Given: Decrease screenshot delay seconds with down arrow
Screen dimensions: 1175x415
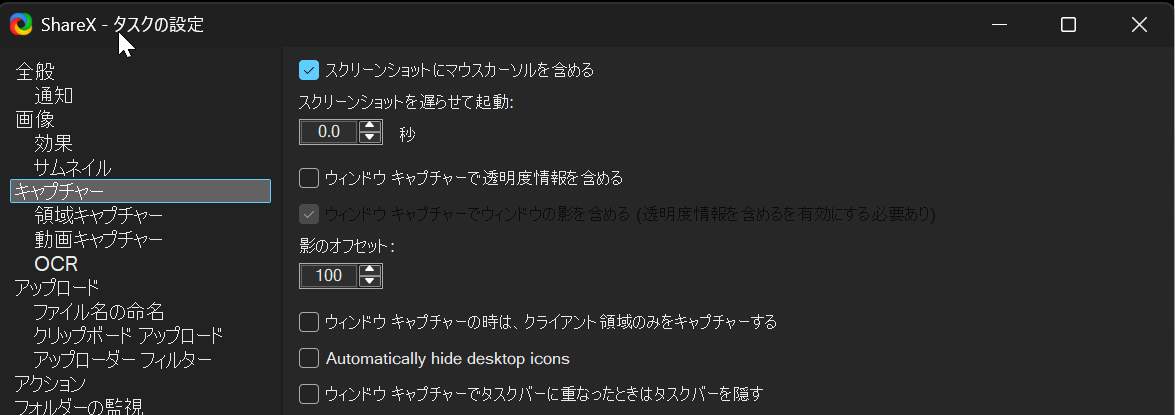Looking at the screenshot, I should tap(370, 137).
